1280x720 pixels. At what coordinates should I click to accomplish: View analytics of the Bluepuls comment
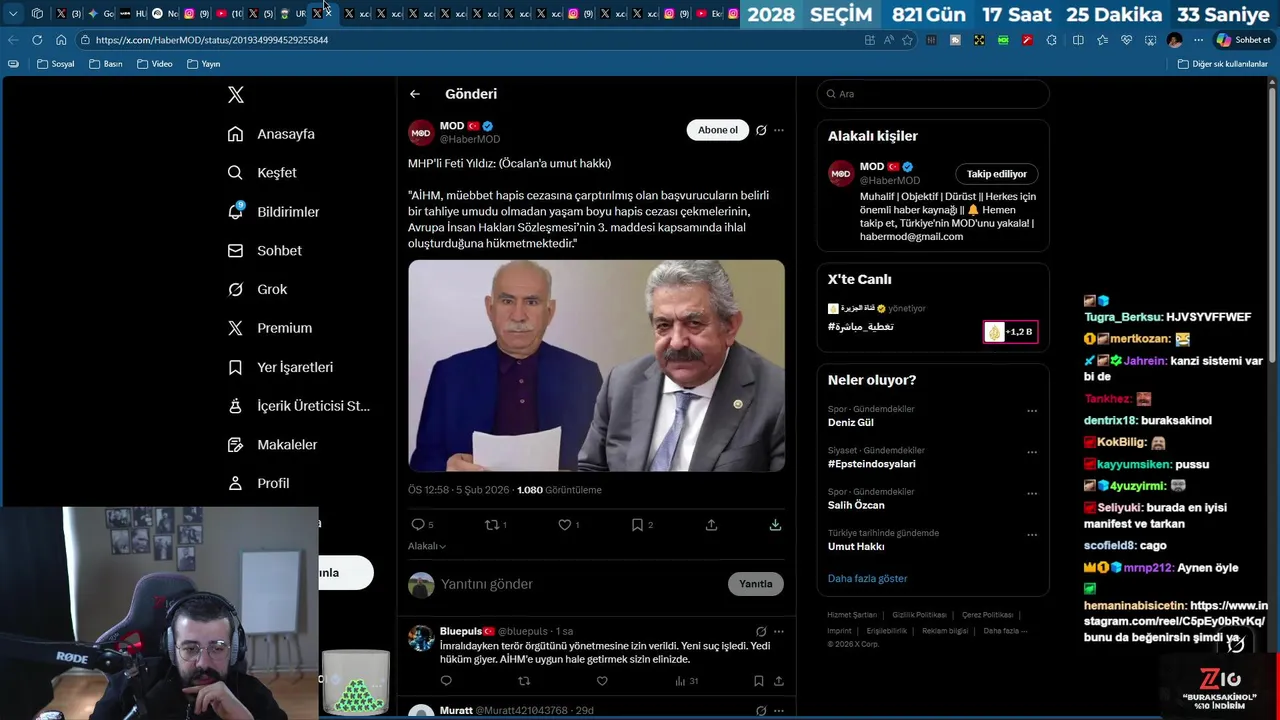pos(686,681)
